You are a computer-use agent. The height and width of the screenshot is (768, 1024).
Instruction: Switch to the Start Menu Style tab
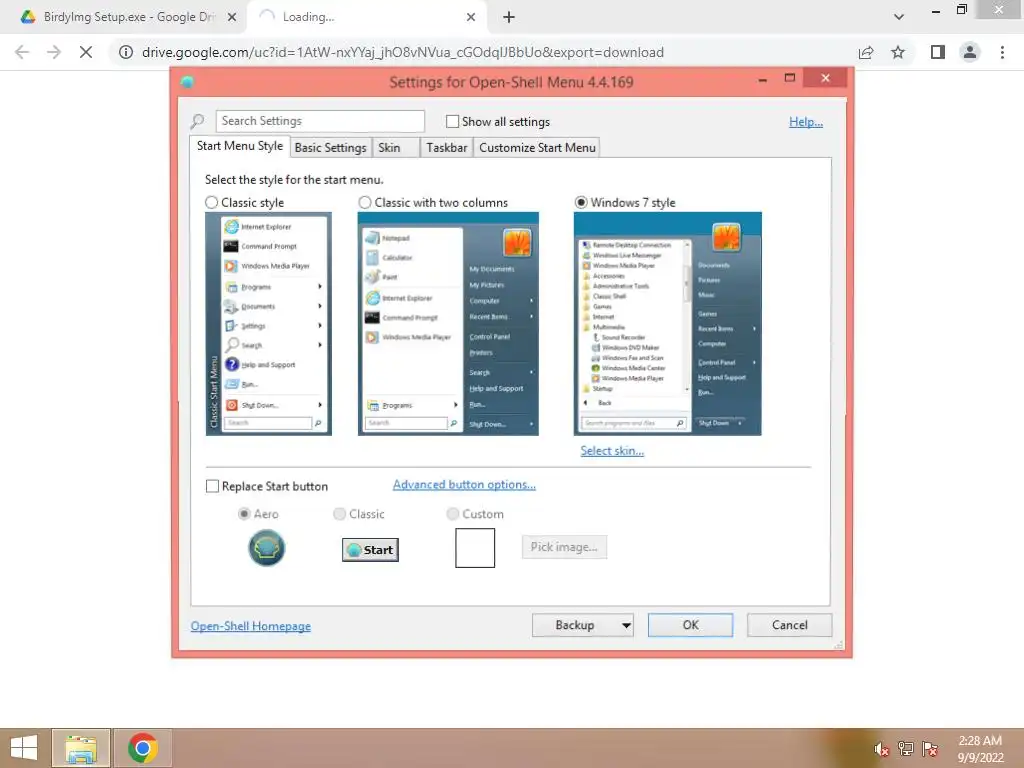[x=240, y=146]
